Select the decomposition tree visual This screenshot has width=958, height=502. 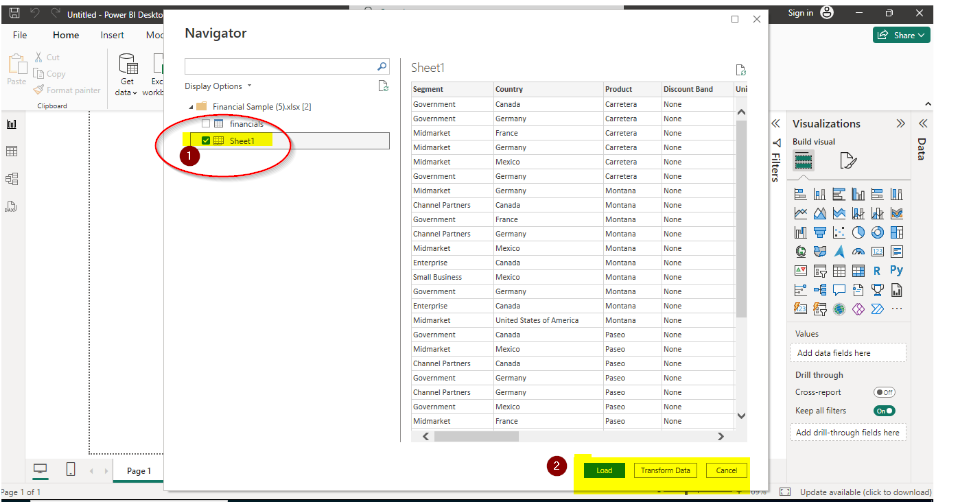pos(819,290)
